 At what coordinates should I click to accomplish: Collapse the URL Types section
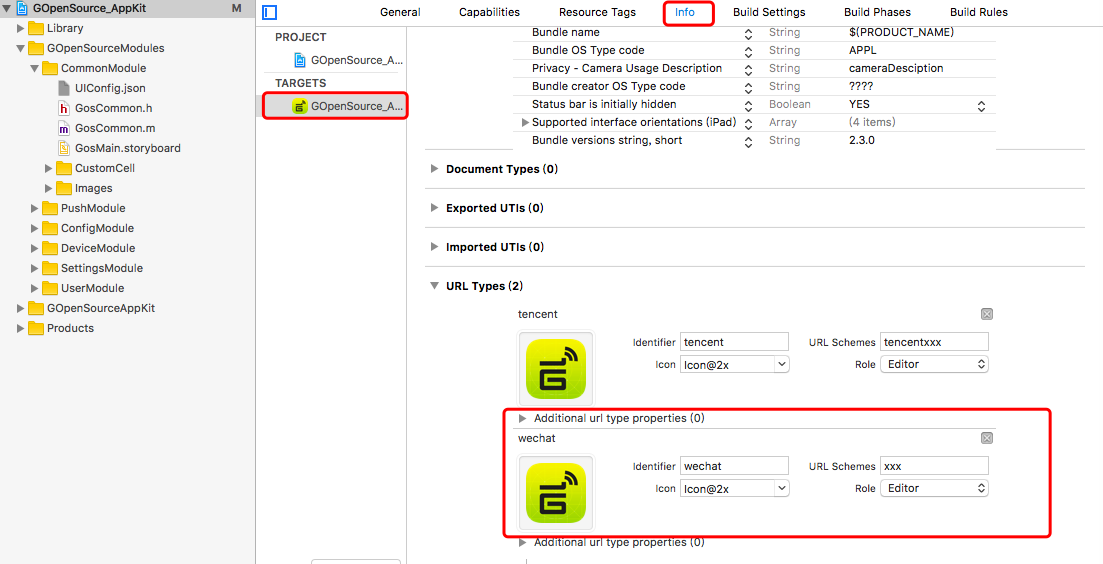[x=434, y=286]
